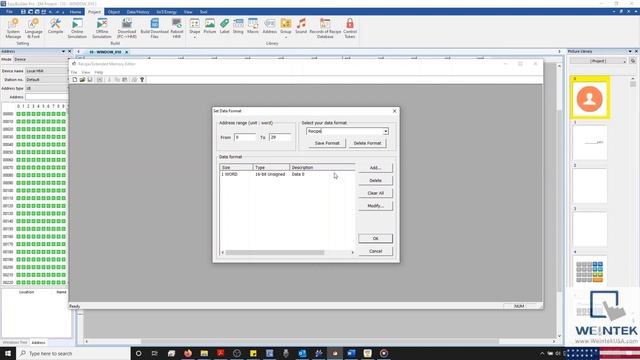Click the Delete button beside data list
Viewport: 640px width, 360px height.
376,180
